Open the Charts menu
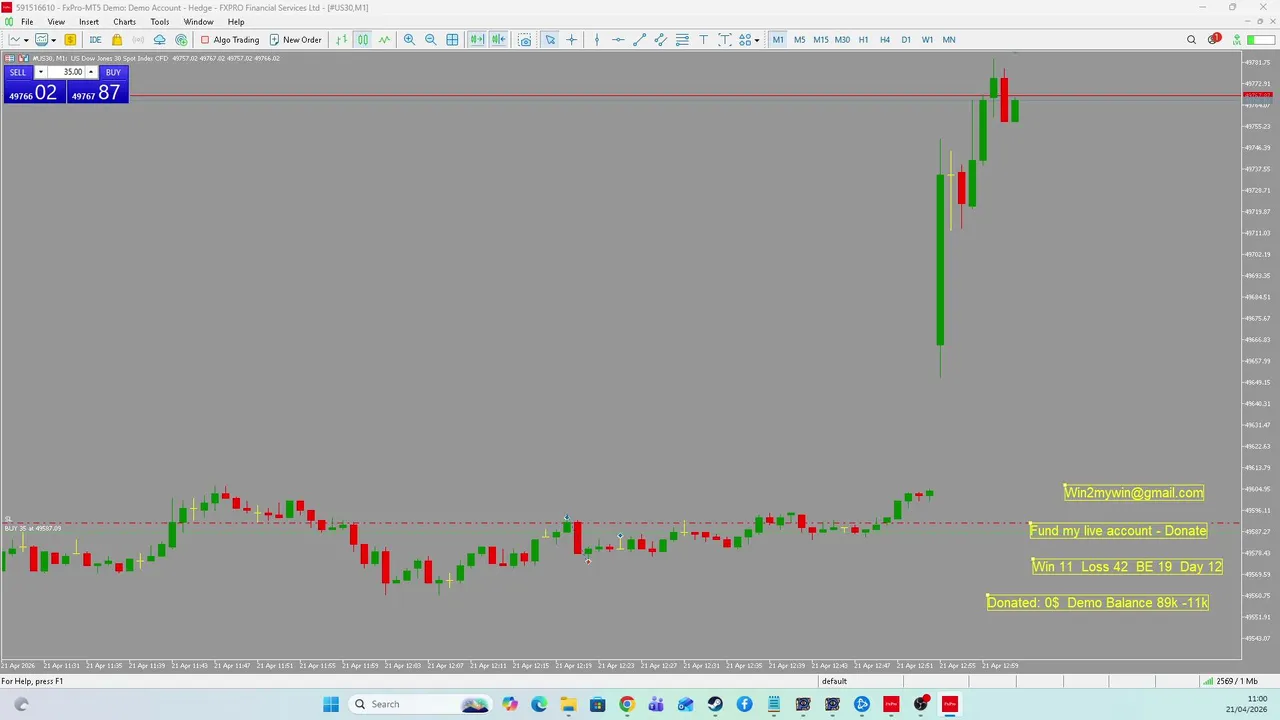 (124, 22)
